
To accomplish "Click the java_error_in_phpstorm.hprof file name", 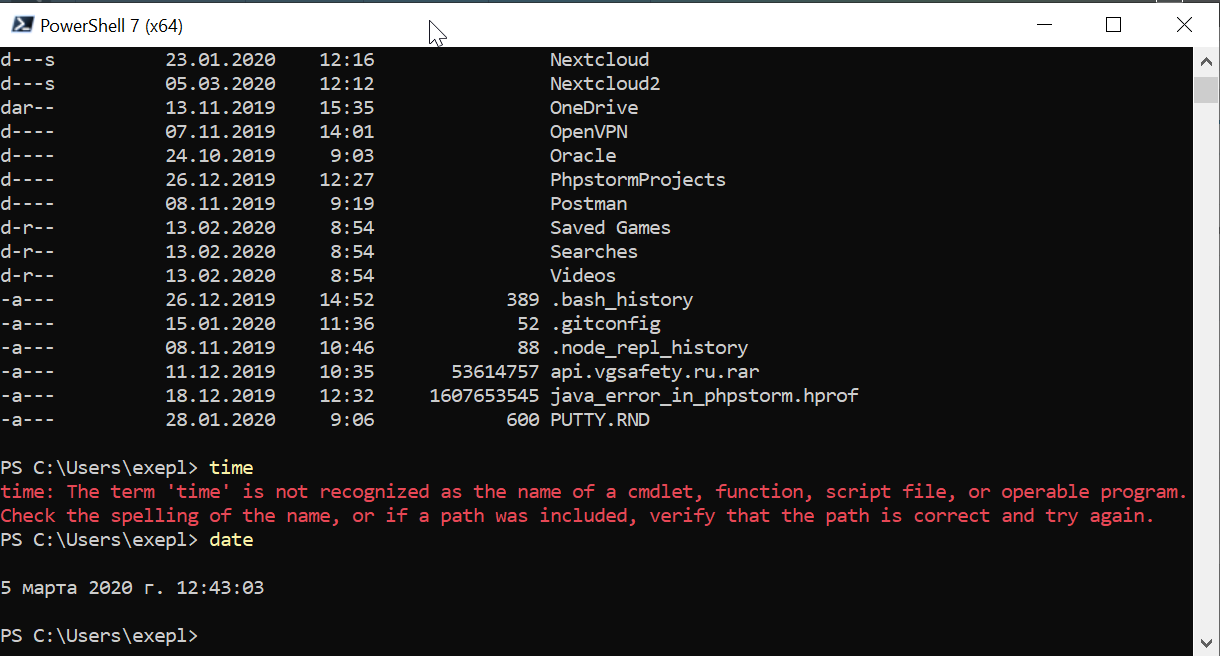I will pos(703,396).
